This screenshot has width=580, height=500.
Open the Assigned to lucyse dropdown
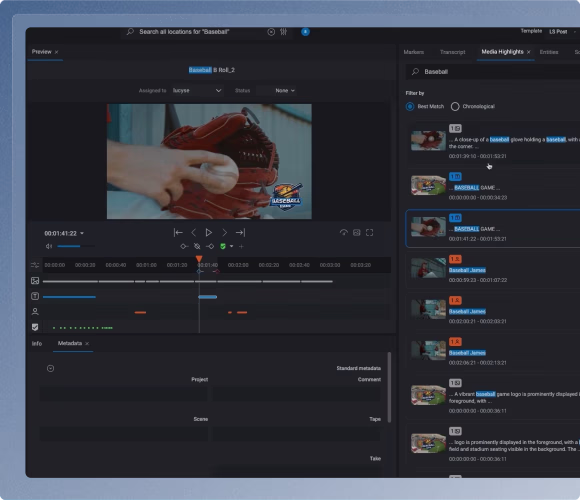click(197, 91)
